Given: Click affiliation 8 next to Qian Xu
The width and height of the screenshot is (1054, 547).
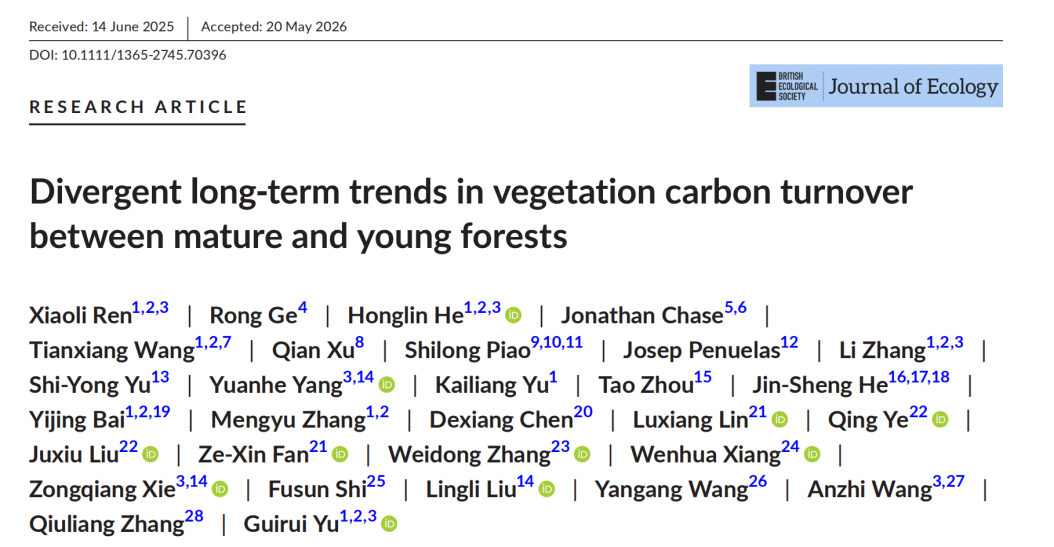Looking at the screenshot, I should (x=360, y=343).
